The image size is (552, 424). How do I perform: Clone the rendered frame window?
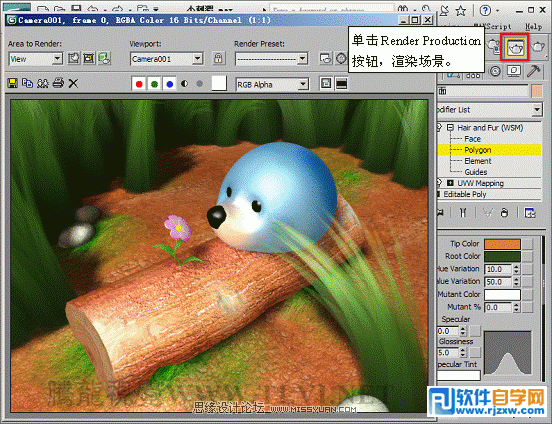tap(43, 83)
